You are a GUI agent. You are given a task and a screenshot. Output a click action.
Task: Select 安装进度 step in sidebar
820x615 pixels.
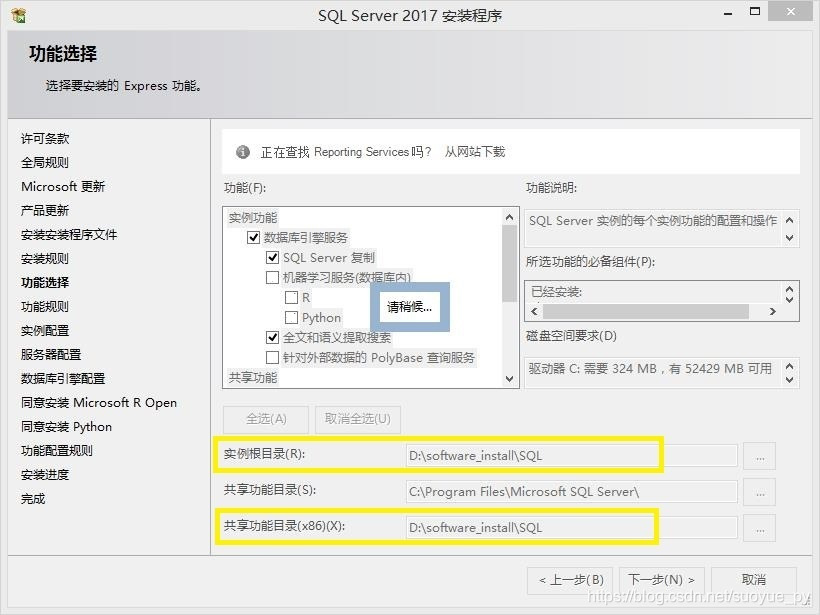45,475
